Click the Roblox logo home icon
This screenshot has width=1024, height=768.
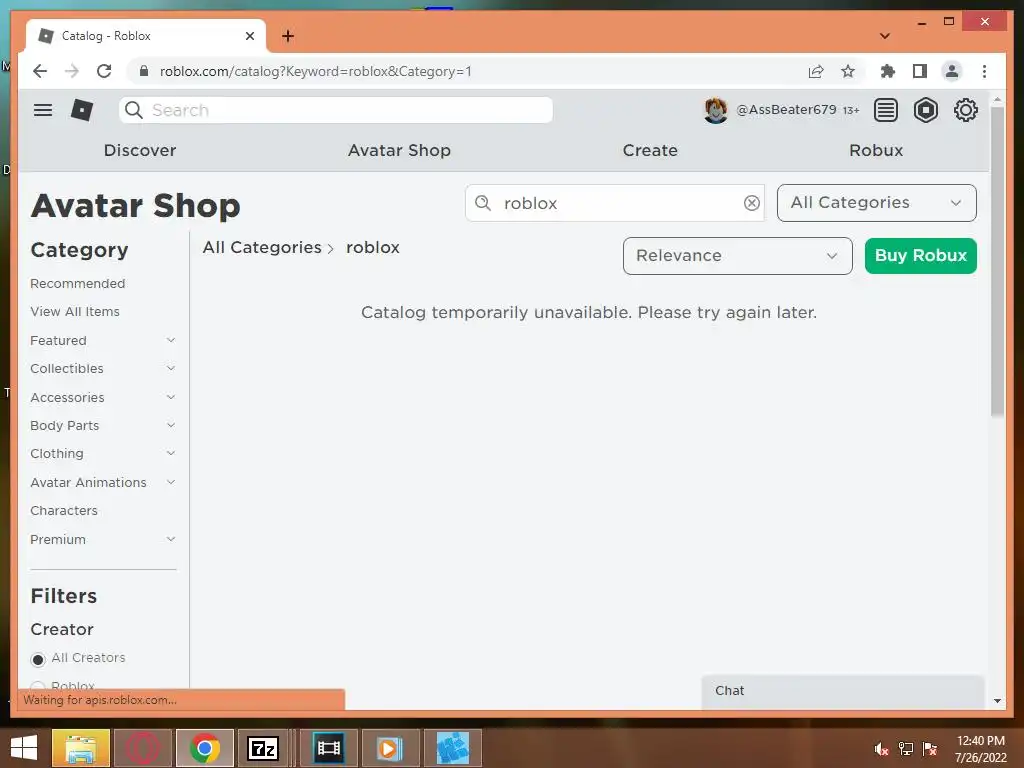(x=82, y=110)
